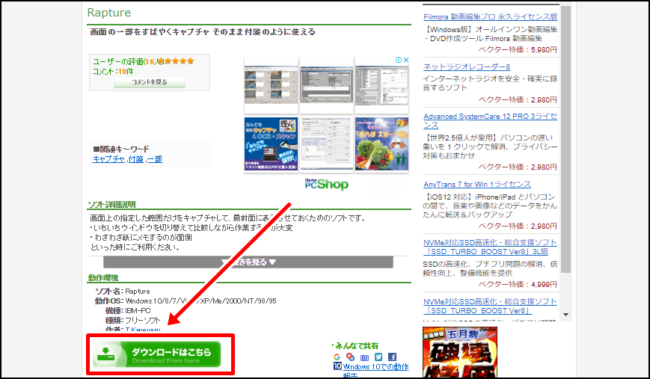Expand the 続きを見る gray bar

click(248, 262)
